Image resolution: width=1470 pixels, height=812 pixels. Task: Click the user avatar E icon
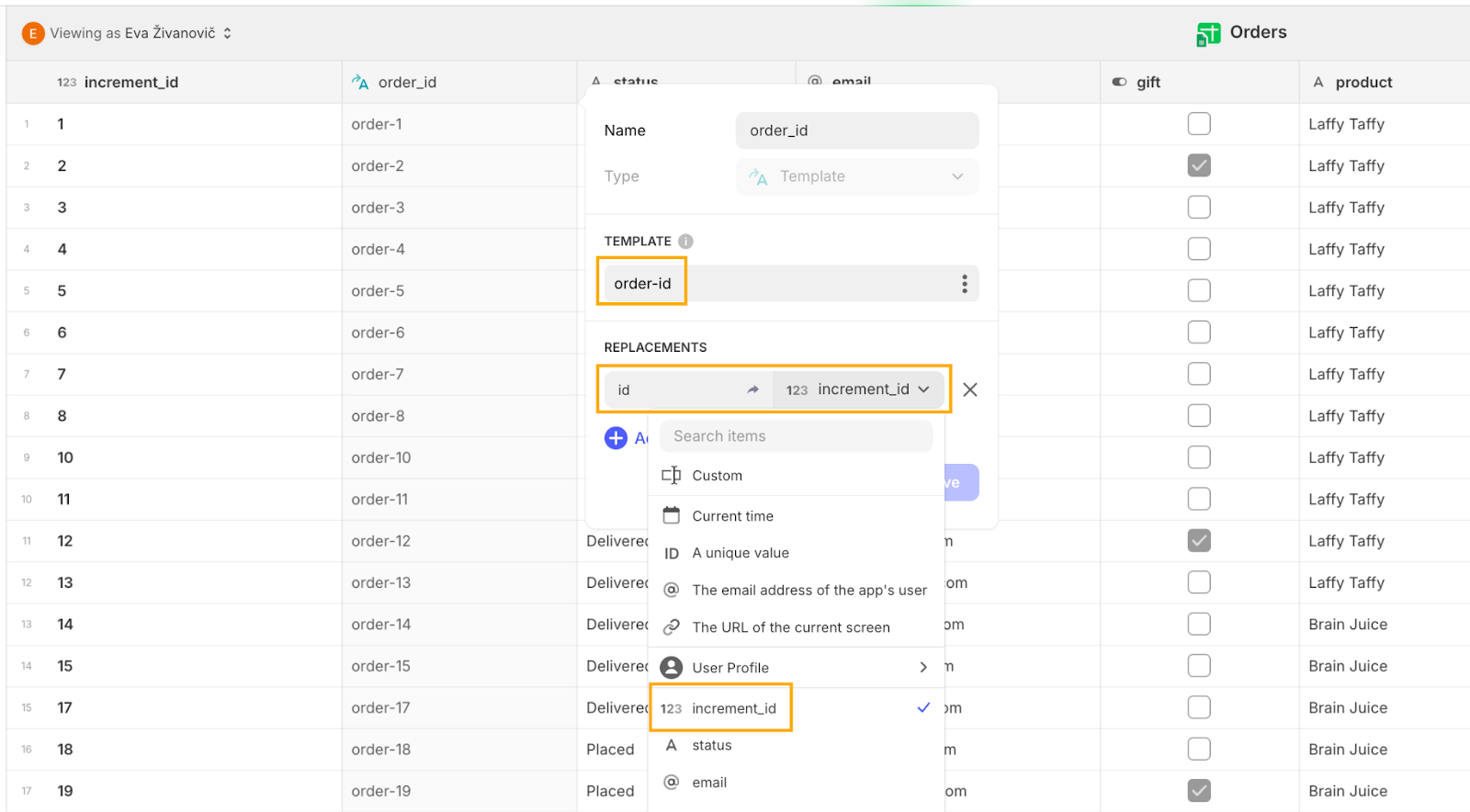tap(33, 33)
